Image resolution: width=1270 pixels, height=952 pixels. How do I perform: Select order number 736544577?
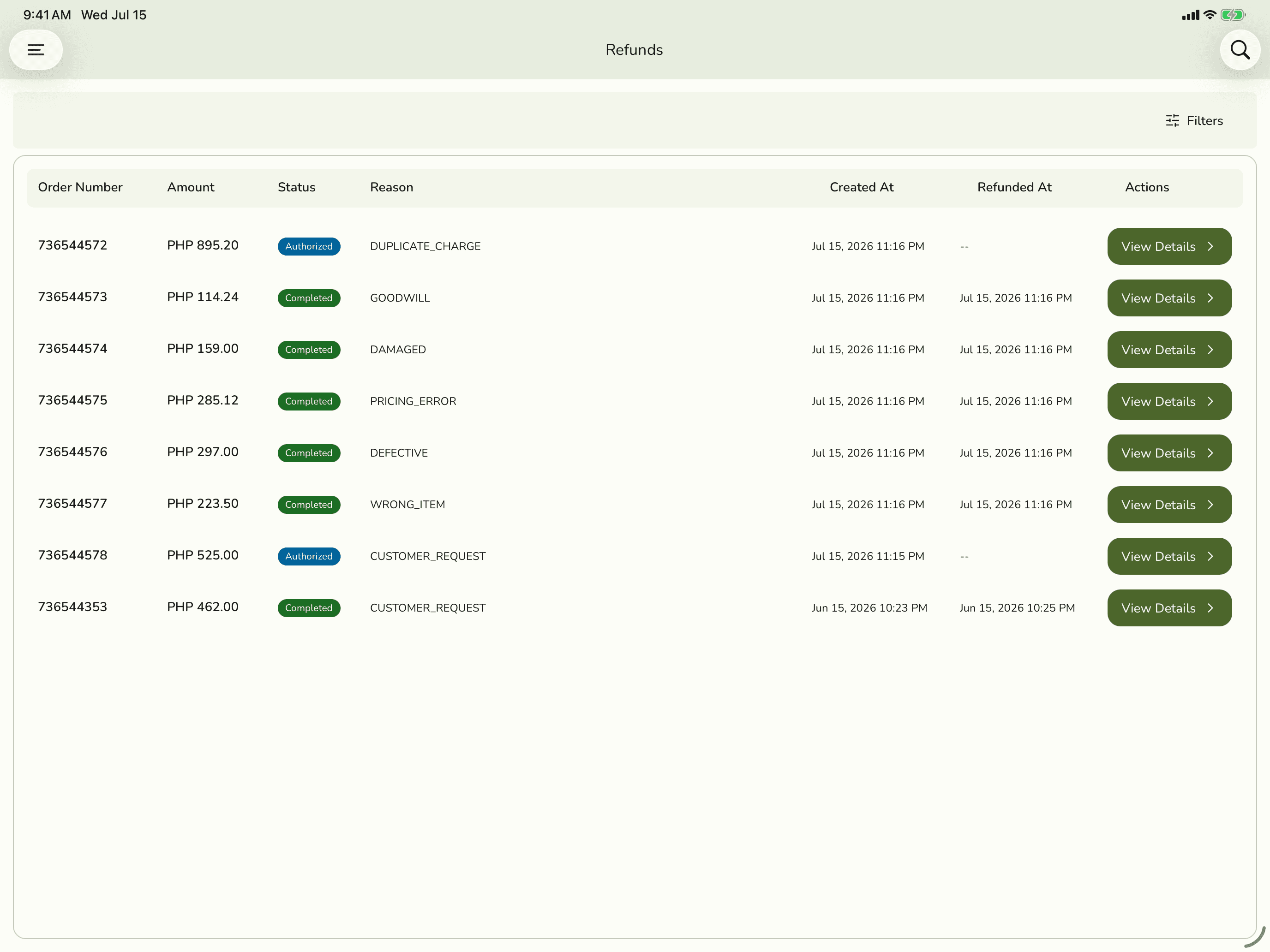72,503
